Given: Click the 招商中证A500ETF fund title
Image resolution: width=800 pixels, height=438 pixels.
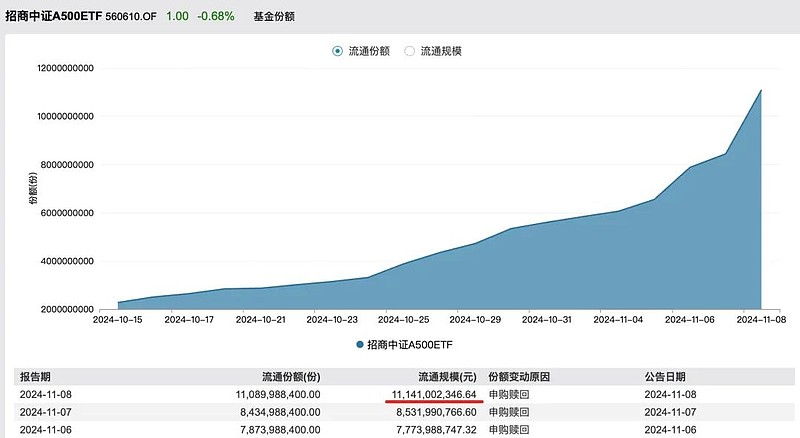Looking at the screenshot, I should [x=54, y=16].
